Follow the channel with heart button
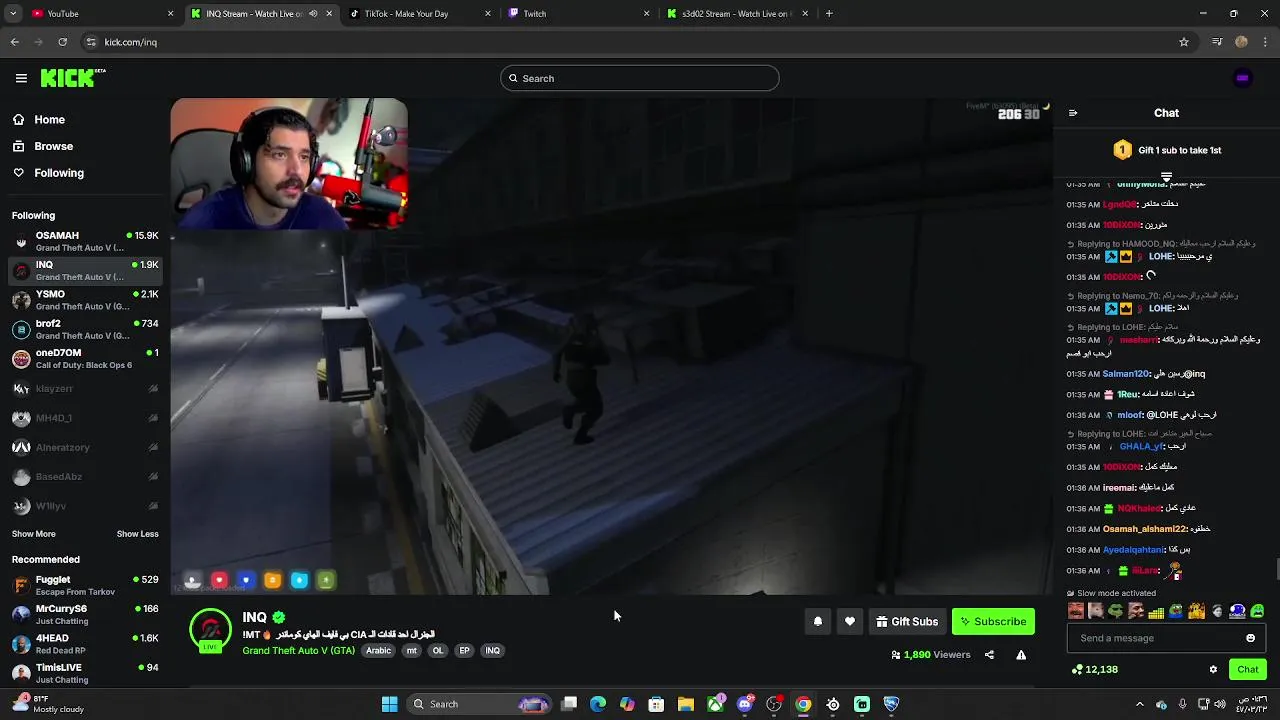Screen dimensions: 1280x720 click(850, 621)
